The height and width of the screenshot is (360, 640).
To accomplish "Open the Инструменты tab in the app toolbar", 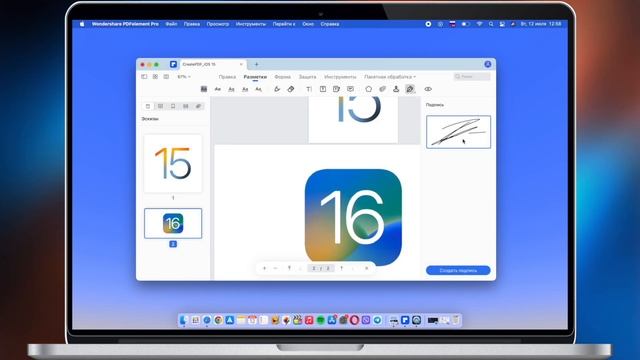I will [340, 77].
